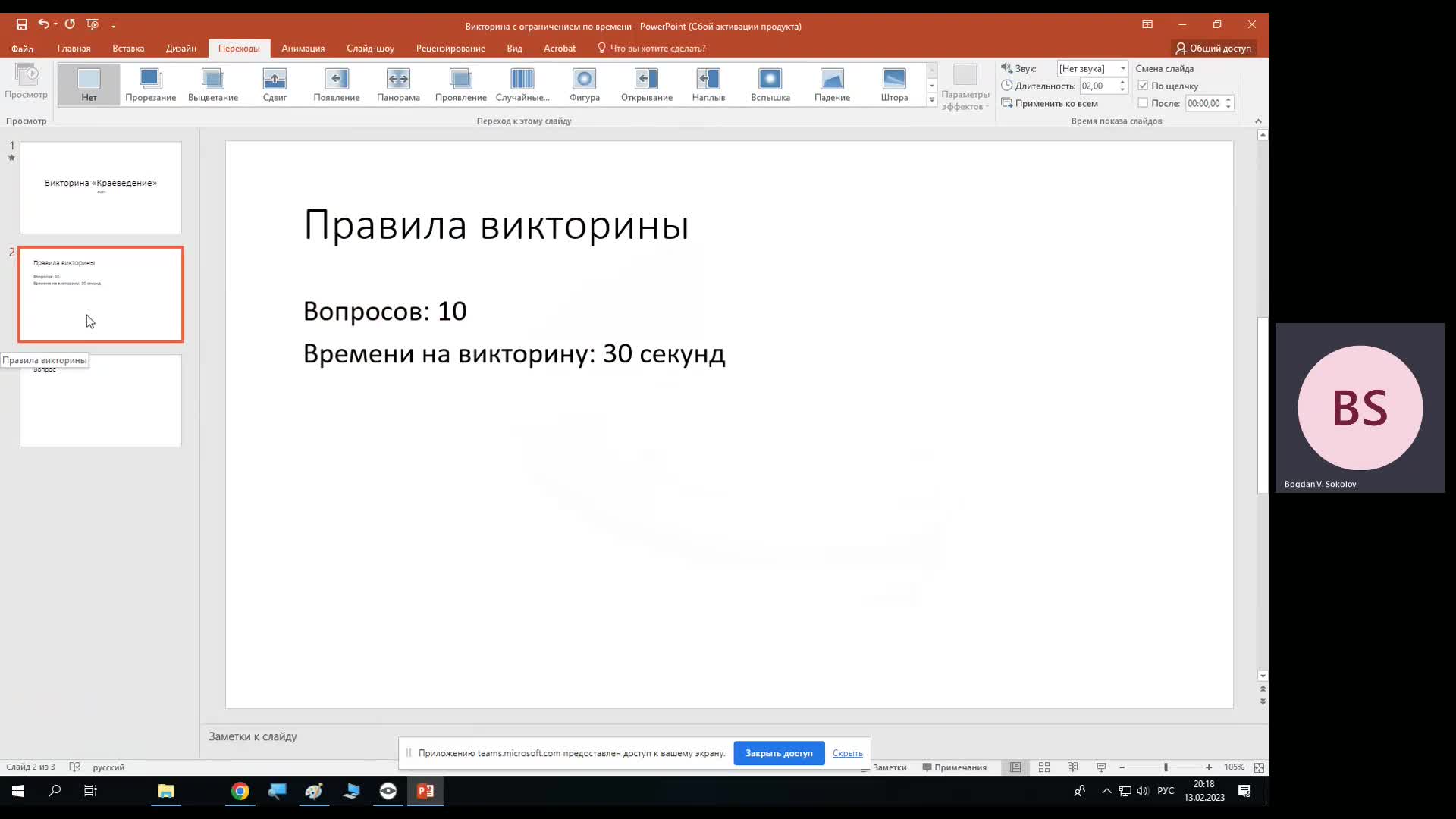Open the 'Acrobat' tab
Viewport: 1456px width, 819px height.
click(x=560, y=48)
